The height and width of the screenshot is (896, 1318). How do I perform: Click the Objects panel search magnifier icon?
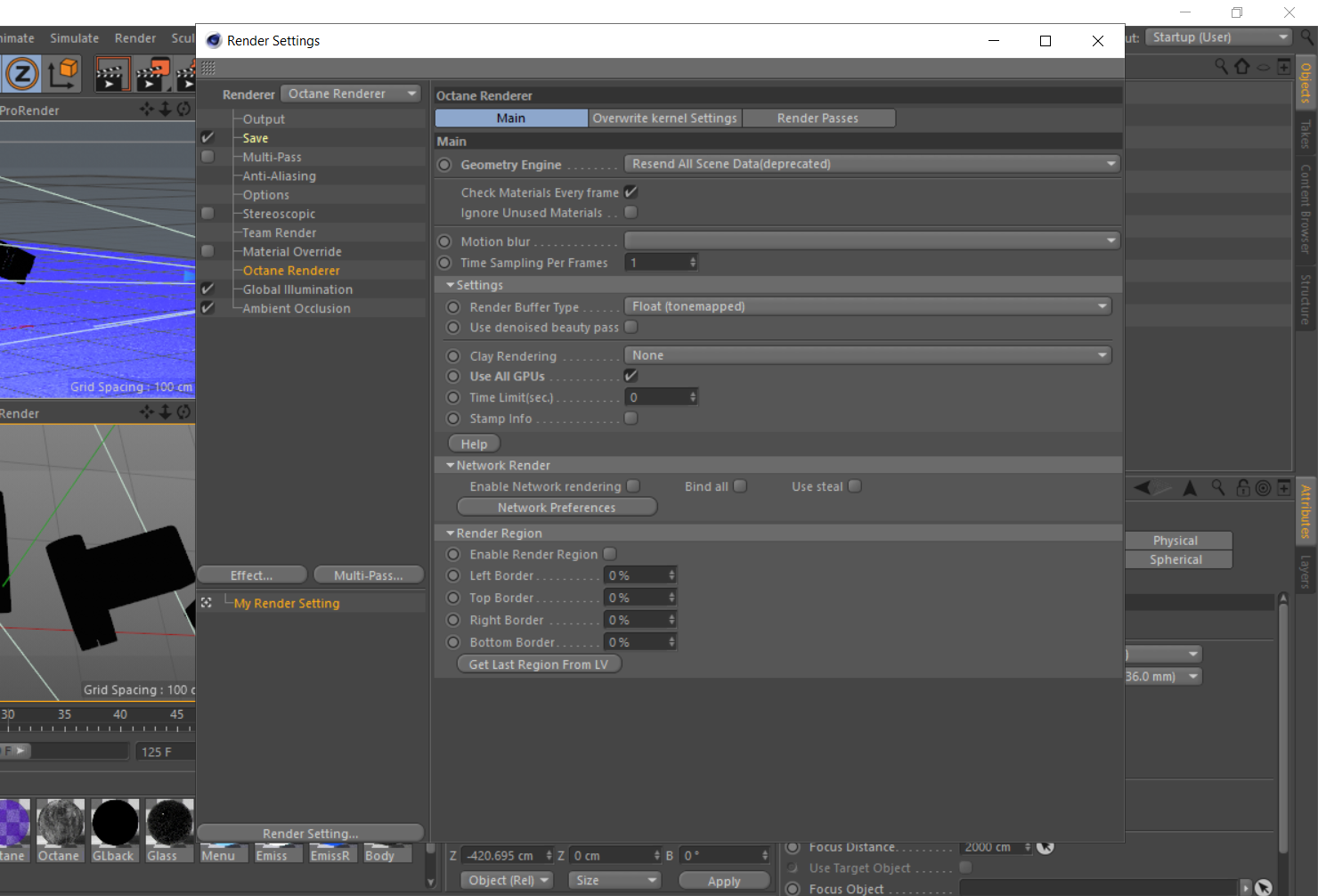(1222, 67)
